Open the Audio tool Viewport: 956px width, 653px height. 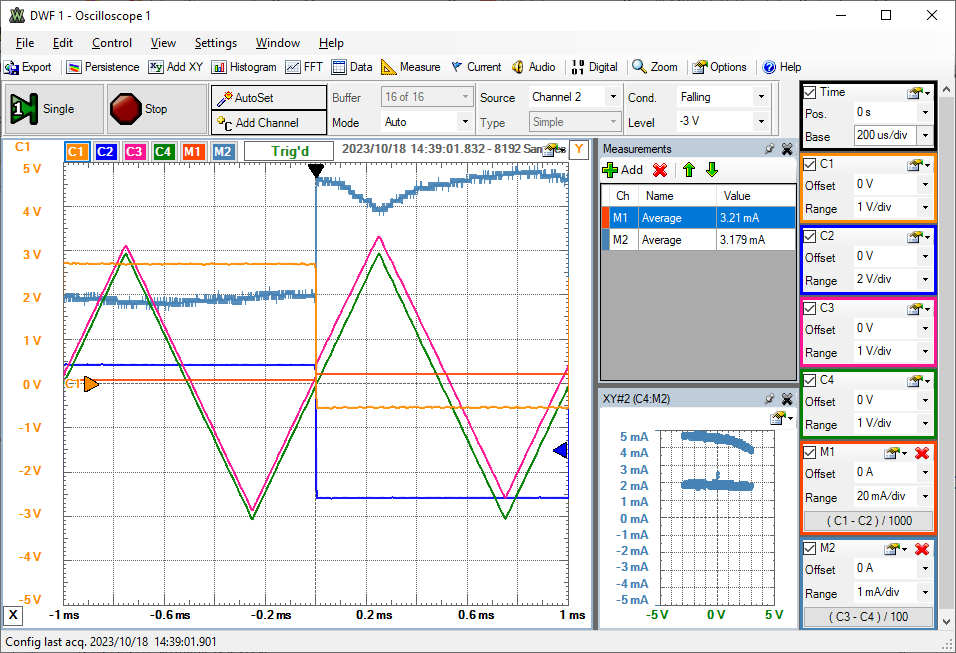(x=533, y=67)
